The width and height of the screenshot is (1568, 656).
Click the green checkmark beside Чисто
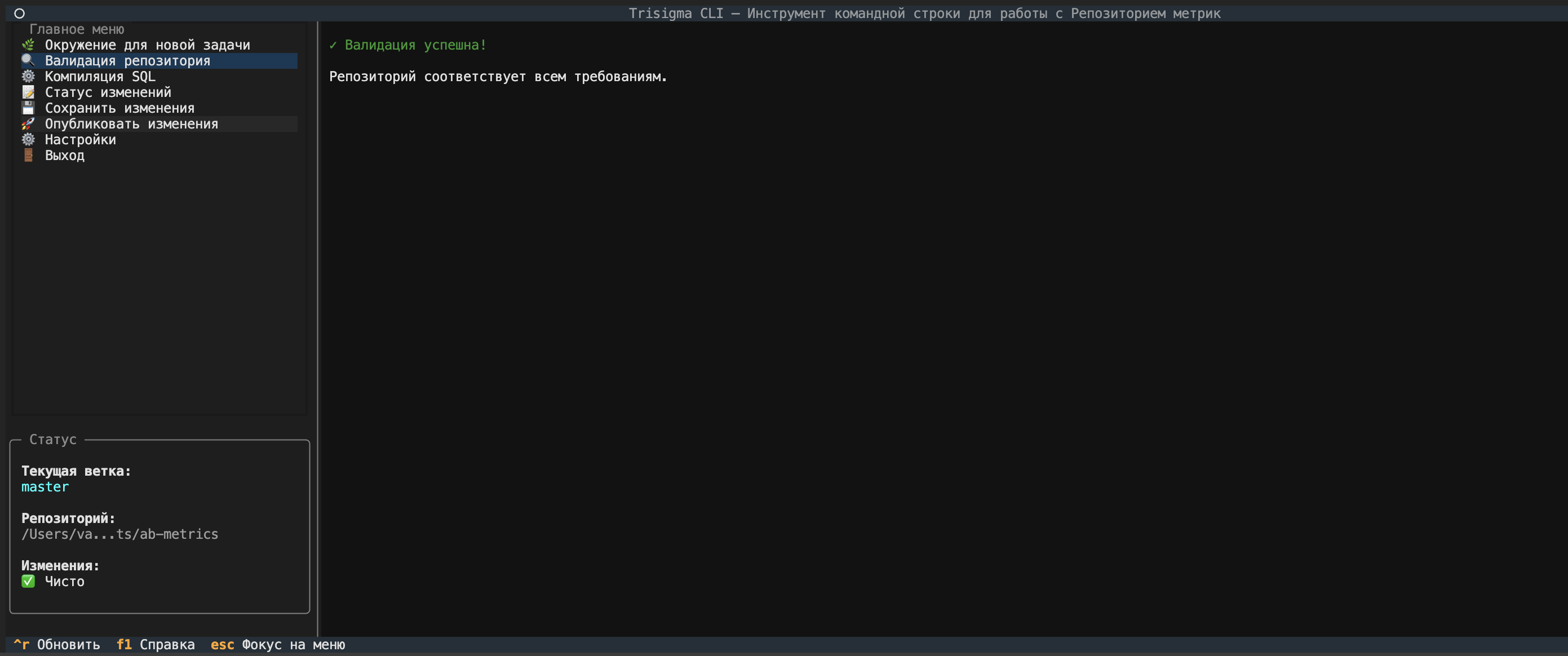click(28, 582)
